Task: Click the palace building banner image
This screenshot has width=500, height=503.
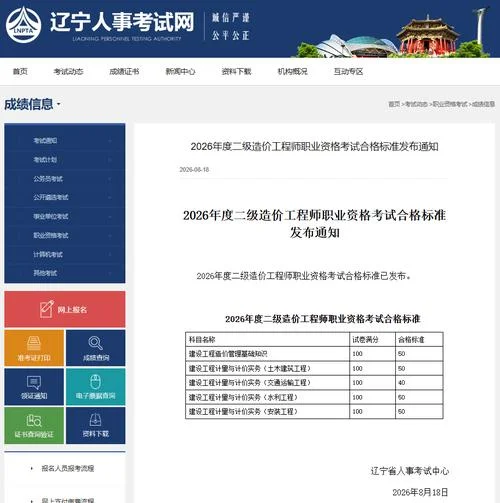Action: (x=427, y=36)
